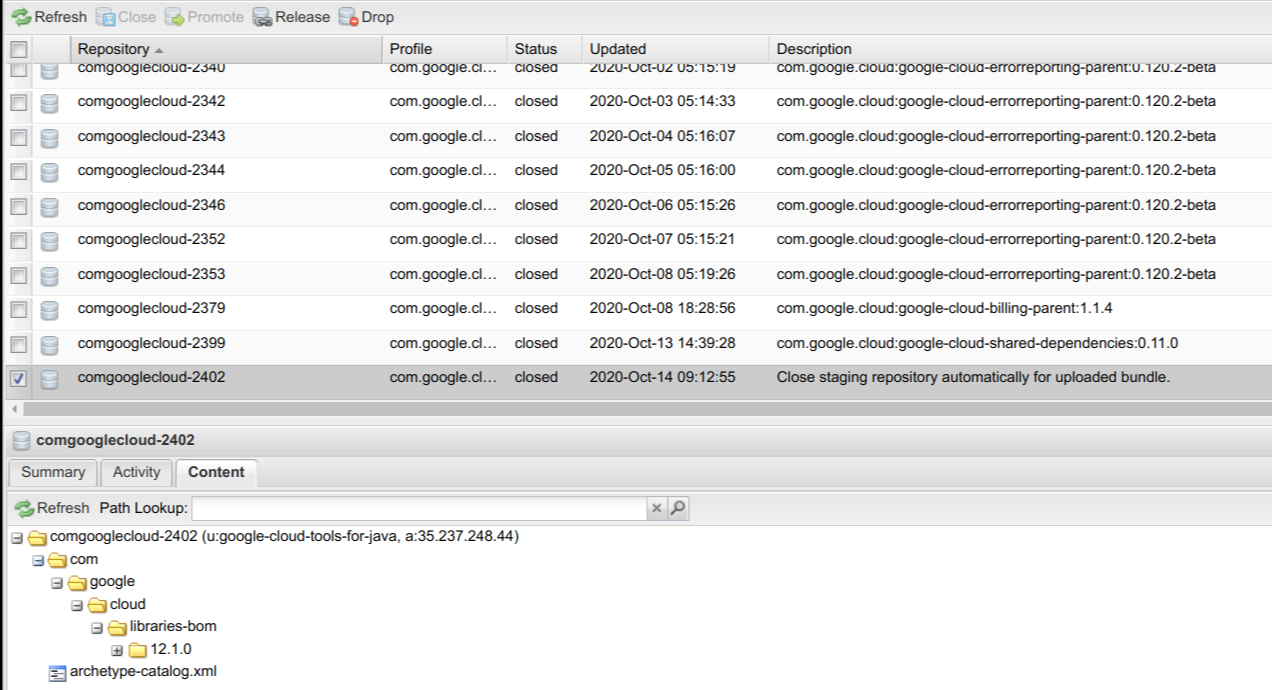
Task: Select the archetype-catalog.xml tree item
Action: pyautogui.click(x=143, y=672)
